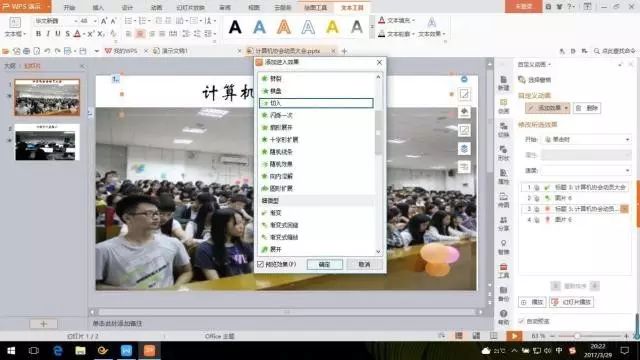The width and height of the screenshot is (640, 360).
Task: Confirm the effect with 确定 button
Action: [324, 264]
